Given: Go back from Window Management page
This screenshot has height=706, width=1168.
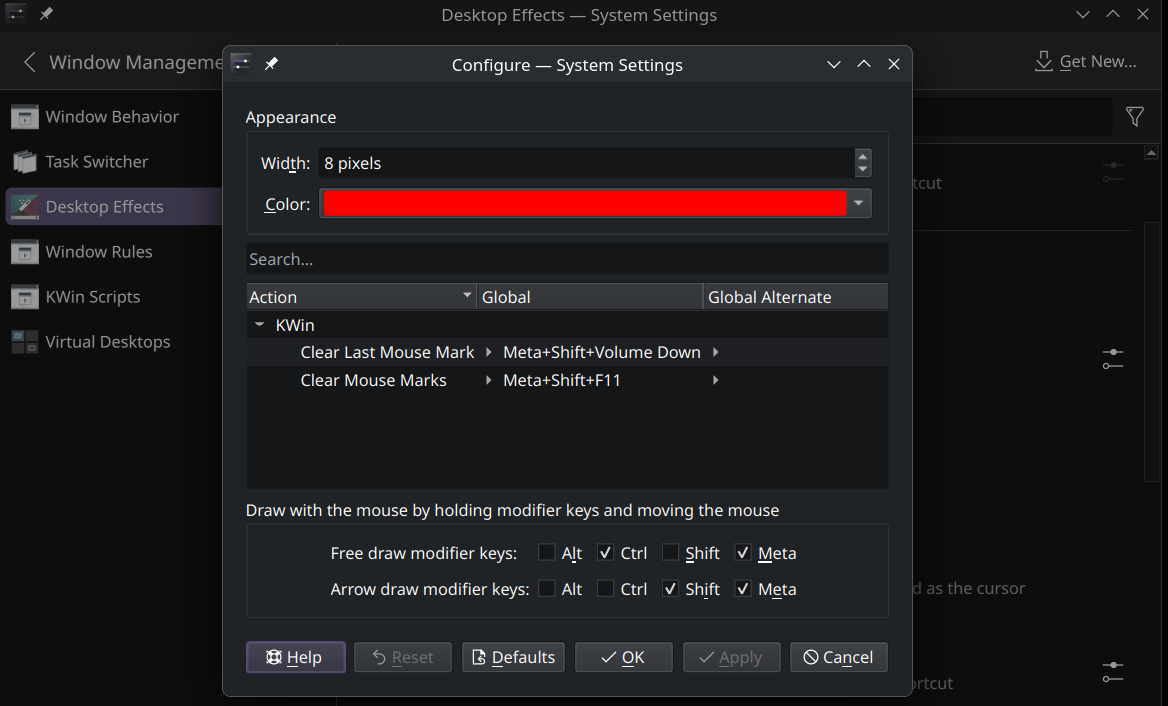Looking at the screenshot, I should tap(30, 62).
